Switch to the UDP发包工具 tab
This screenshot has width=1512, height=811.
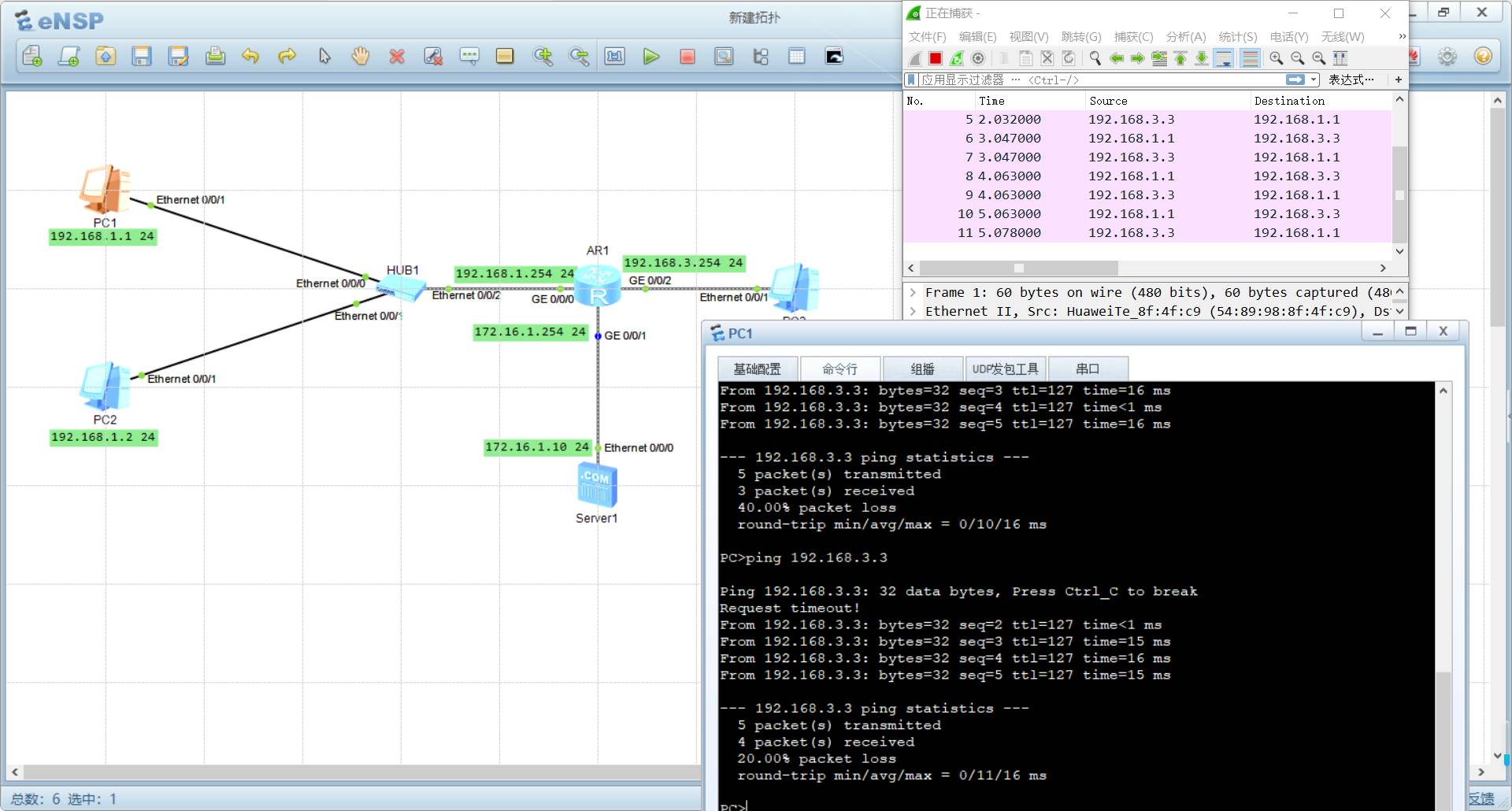tap(1005, 369)
